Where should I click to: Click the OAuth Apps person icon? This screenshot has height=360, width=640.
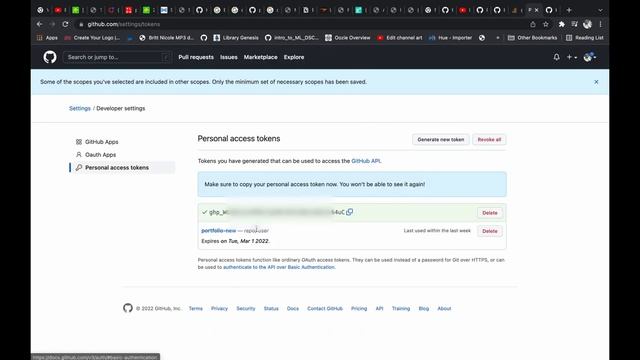coord(79,155)
